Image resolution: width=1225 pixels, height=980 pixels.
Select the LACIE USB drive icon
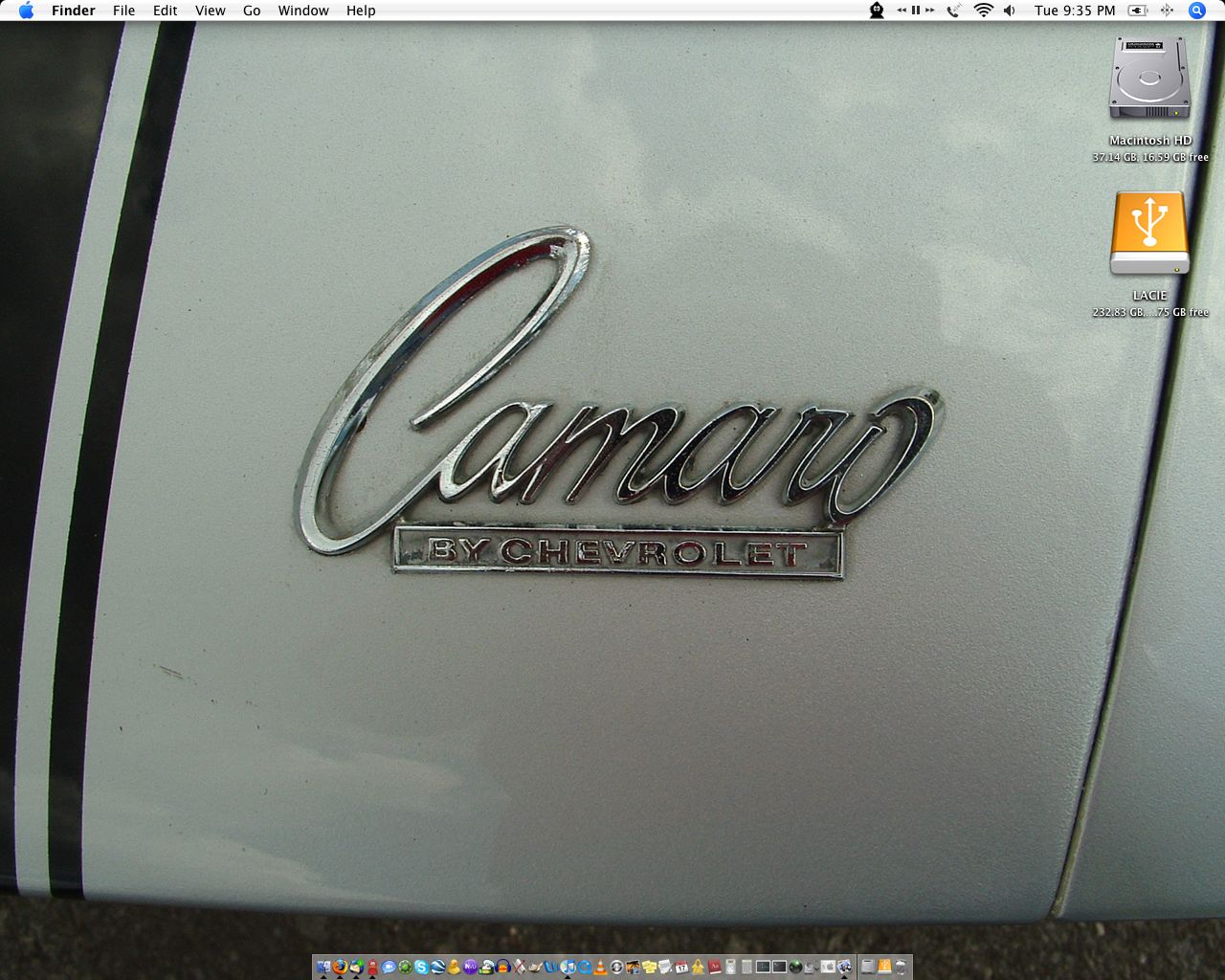tap(1149, 234)
